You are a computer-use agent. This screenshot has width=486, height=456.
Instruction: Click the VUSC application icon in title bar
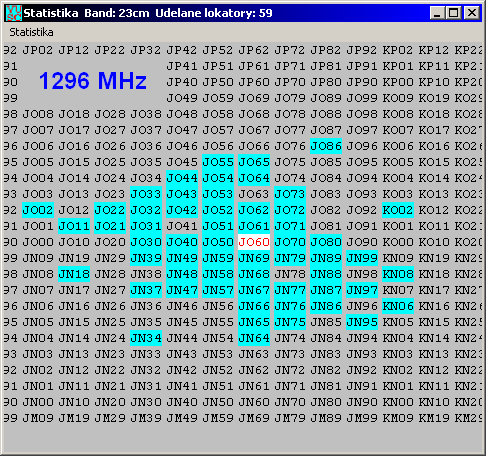coord(14,13)
